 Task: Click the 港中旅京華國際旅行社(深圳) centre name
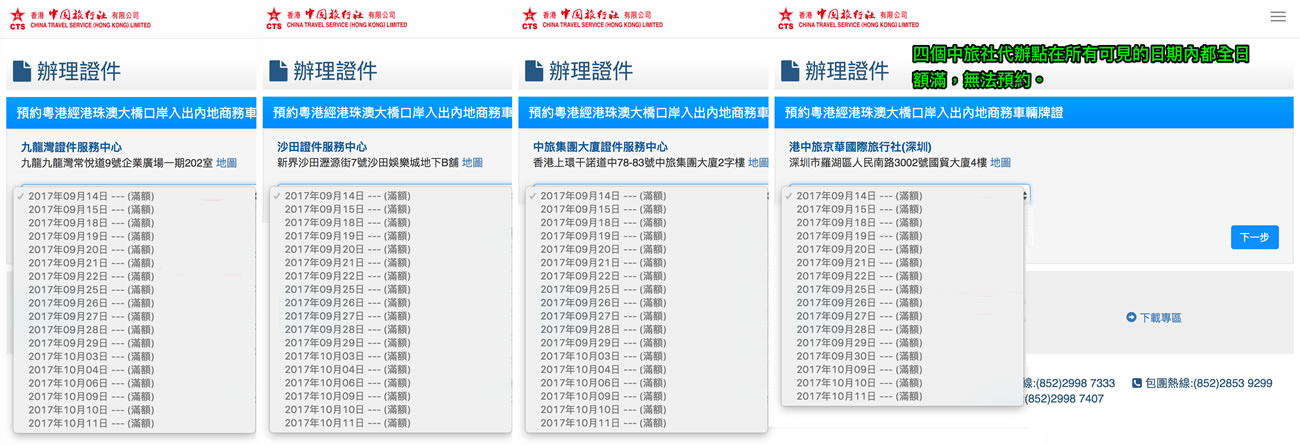[x=860, y=147]
